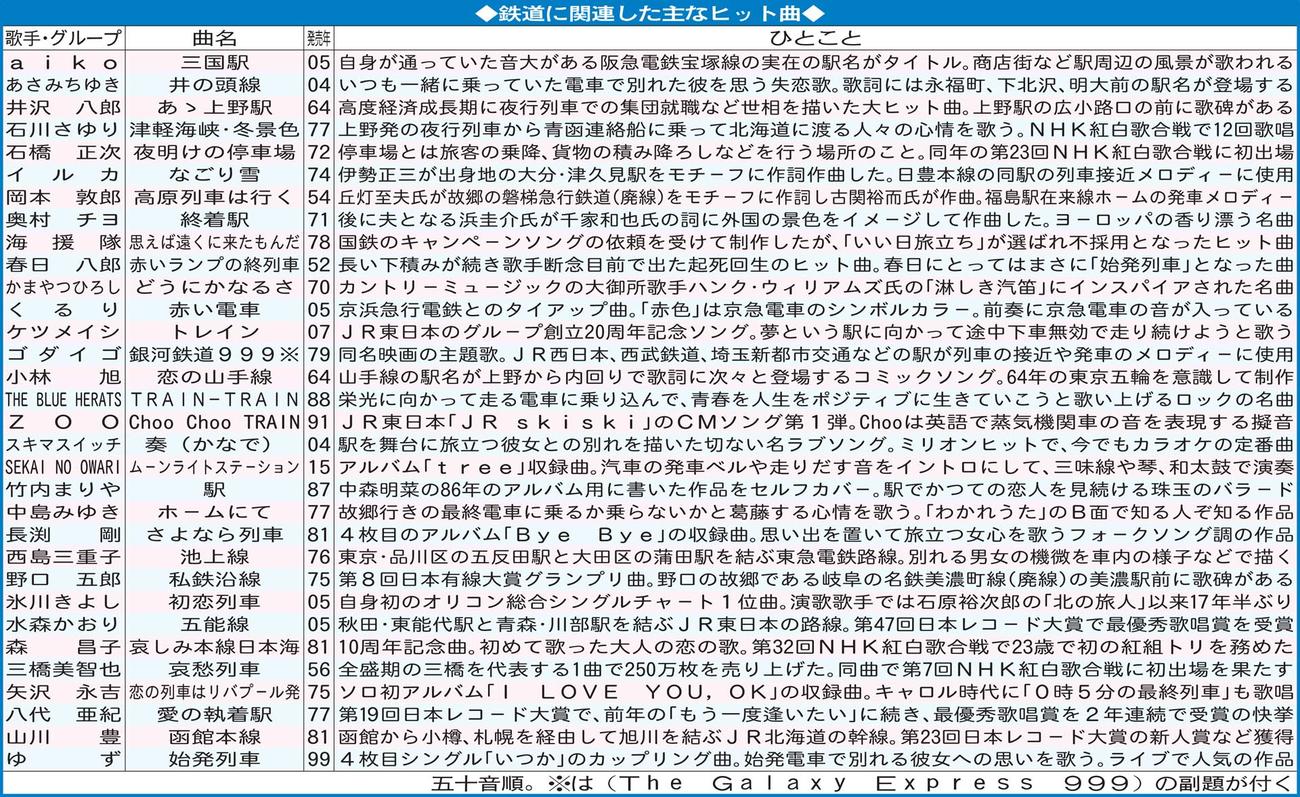Select song title 五能線
Screen dimensions: 1300x797
[214, 624]
